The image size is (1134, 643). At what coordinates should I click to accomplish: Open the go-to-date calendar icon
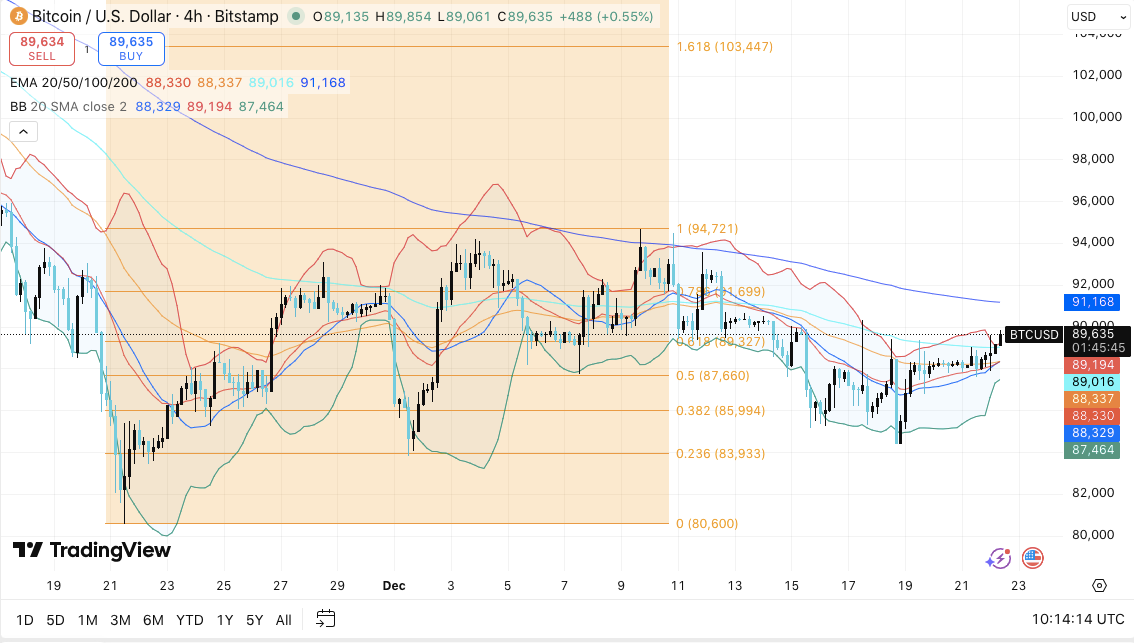325,619
